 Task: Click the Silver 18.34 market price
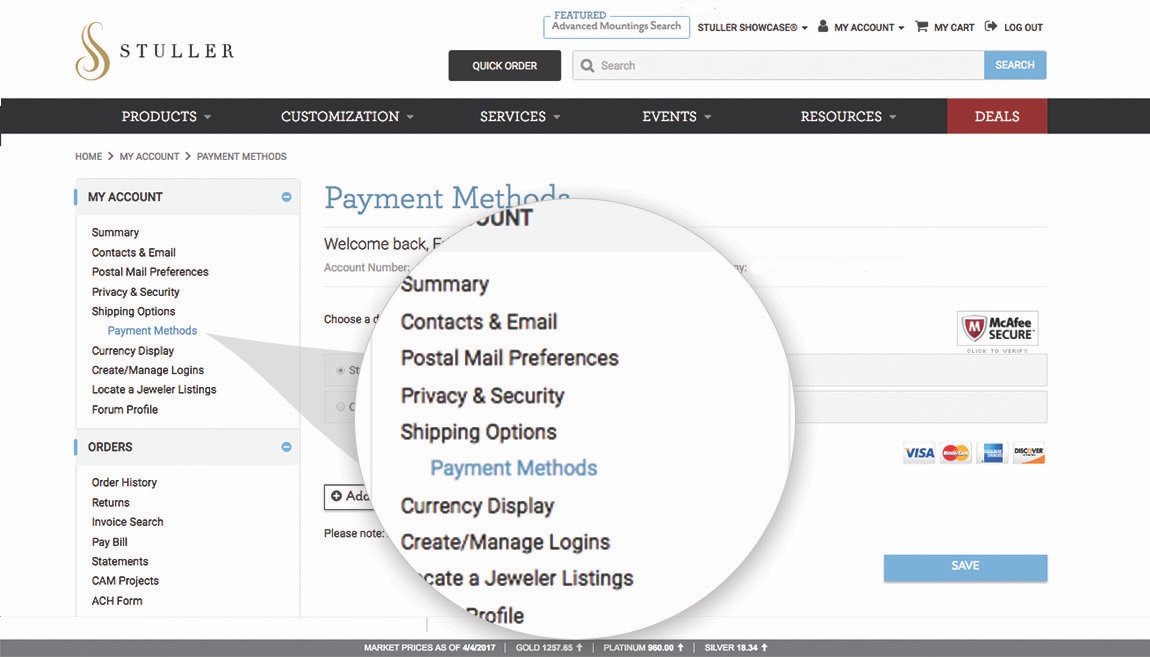[736, 648]
